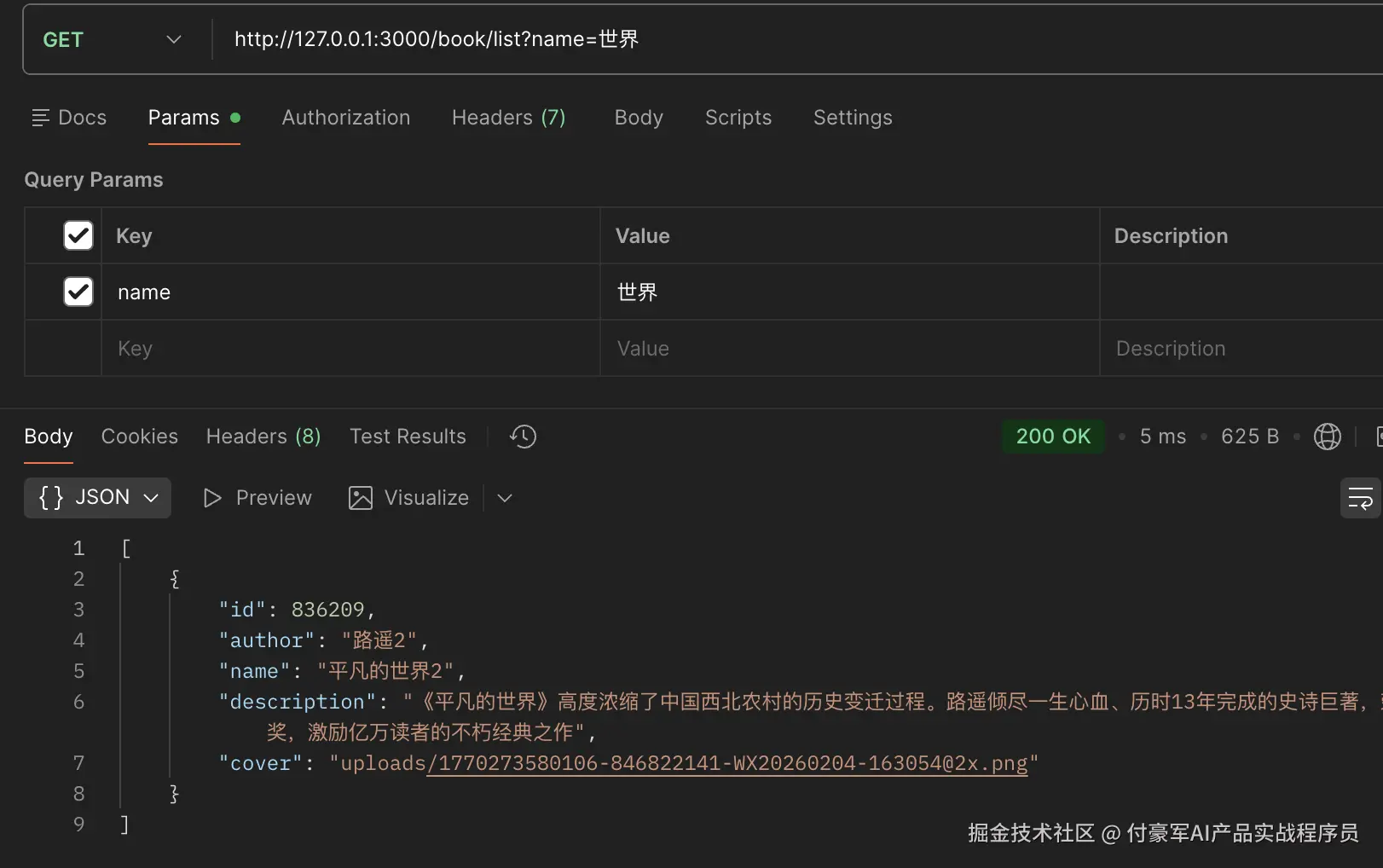Image resolution: width=1383 pixels, height=868 pixels.
Task: Open the response history clock icon
Action: tap(523, 437)
